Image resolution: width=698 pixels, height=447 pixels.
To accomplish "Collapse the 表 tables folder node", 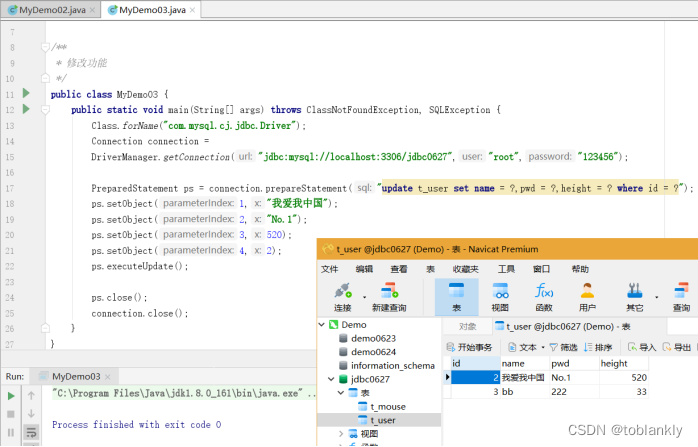I will tap(341, 393).
